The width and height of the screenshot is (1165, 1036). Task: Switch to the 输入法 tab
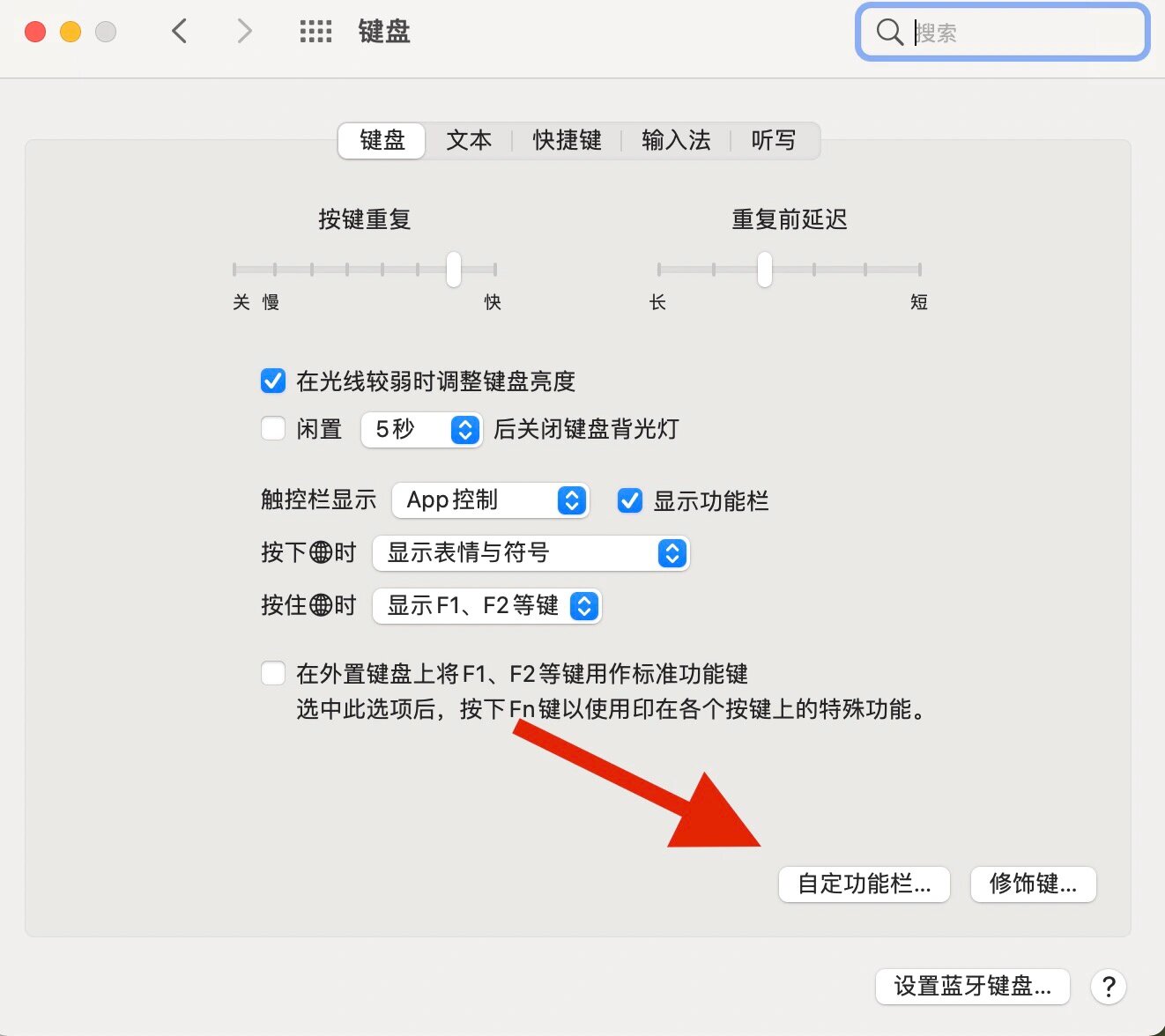[x=676, y=140]
